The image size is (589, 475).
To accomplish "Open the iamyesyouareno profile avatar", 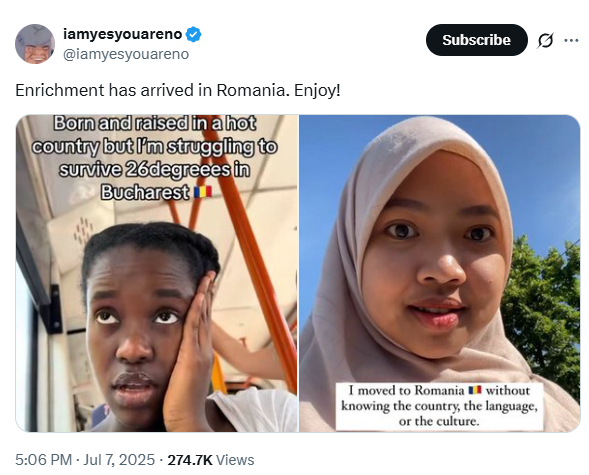I will (35, 44).
